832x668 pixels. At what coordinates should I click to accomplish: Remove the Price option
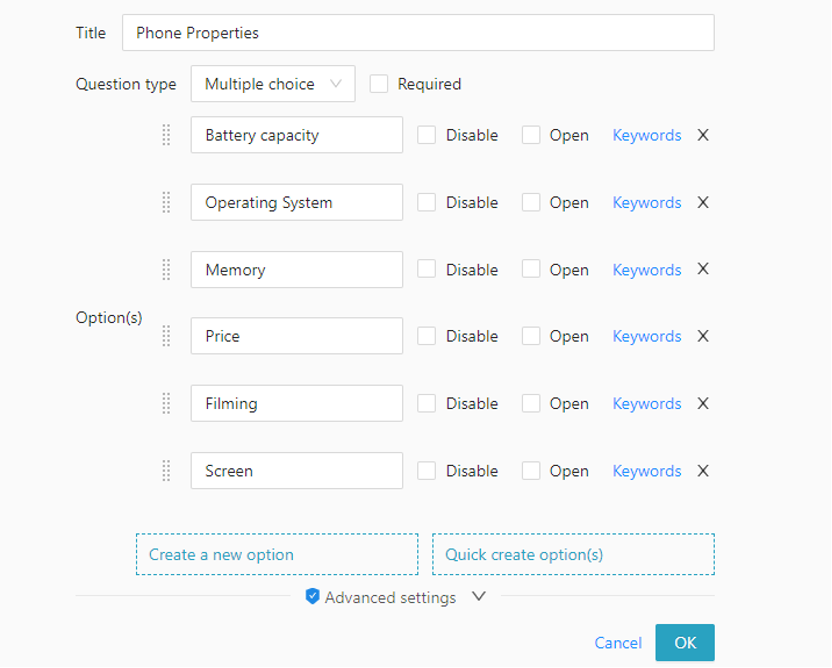tap(703, 336)
